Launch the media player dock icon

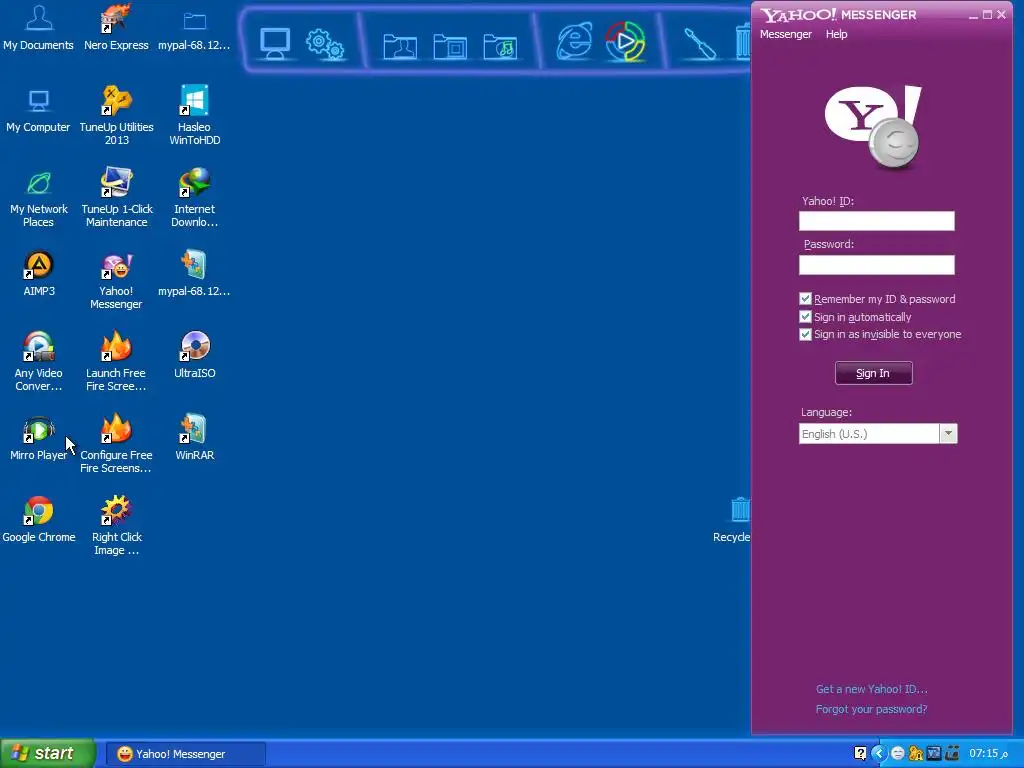[625, 41]
